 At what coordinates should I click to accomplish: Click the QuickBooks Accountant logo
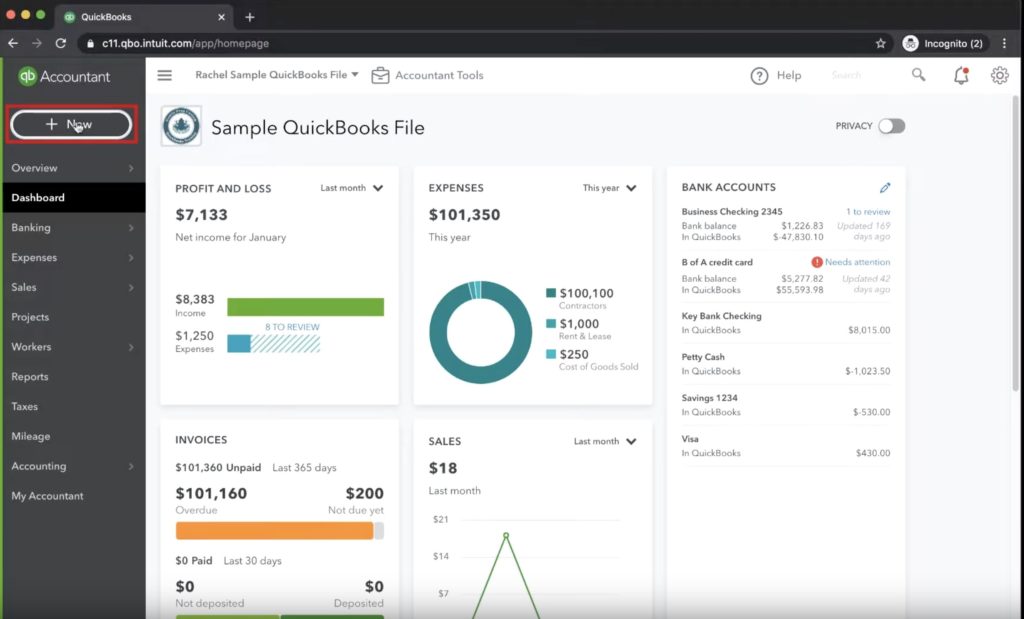point(64,76)
